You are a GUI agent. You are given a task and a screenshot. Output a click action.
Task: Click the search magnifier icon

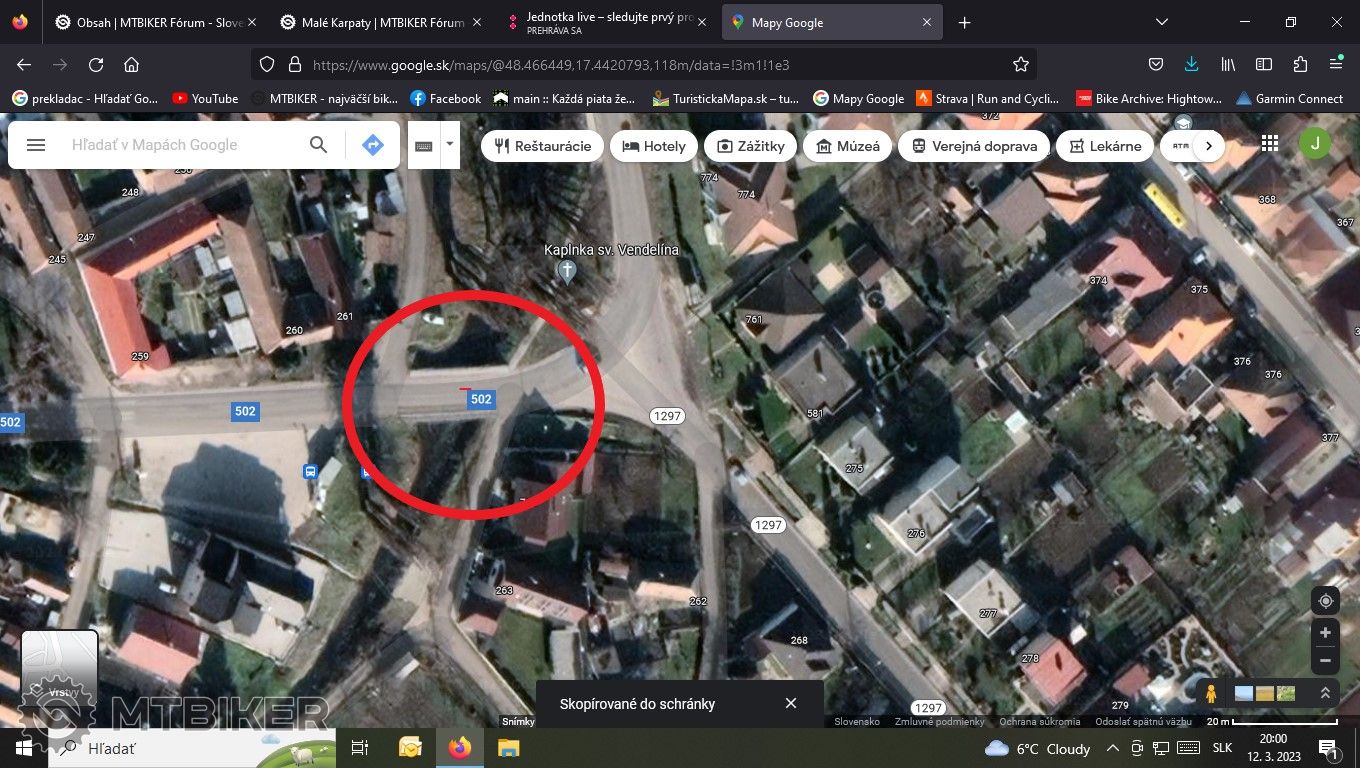coord(318,145)
